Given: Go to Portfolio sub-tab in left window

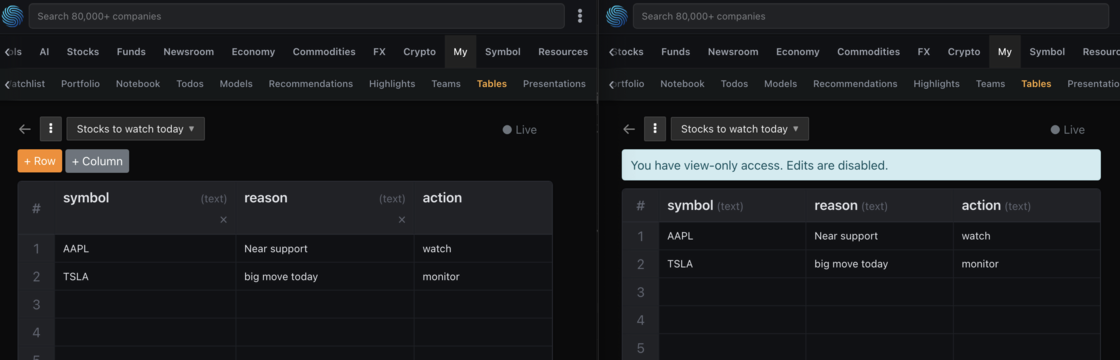Looking at the screenshot, I should [x=81, y=84].
